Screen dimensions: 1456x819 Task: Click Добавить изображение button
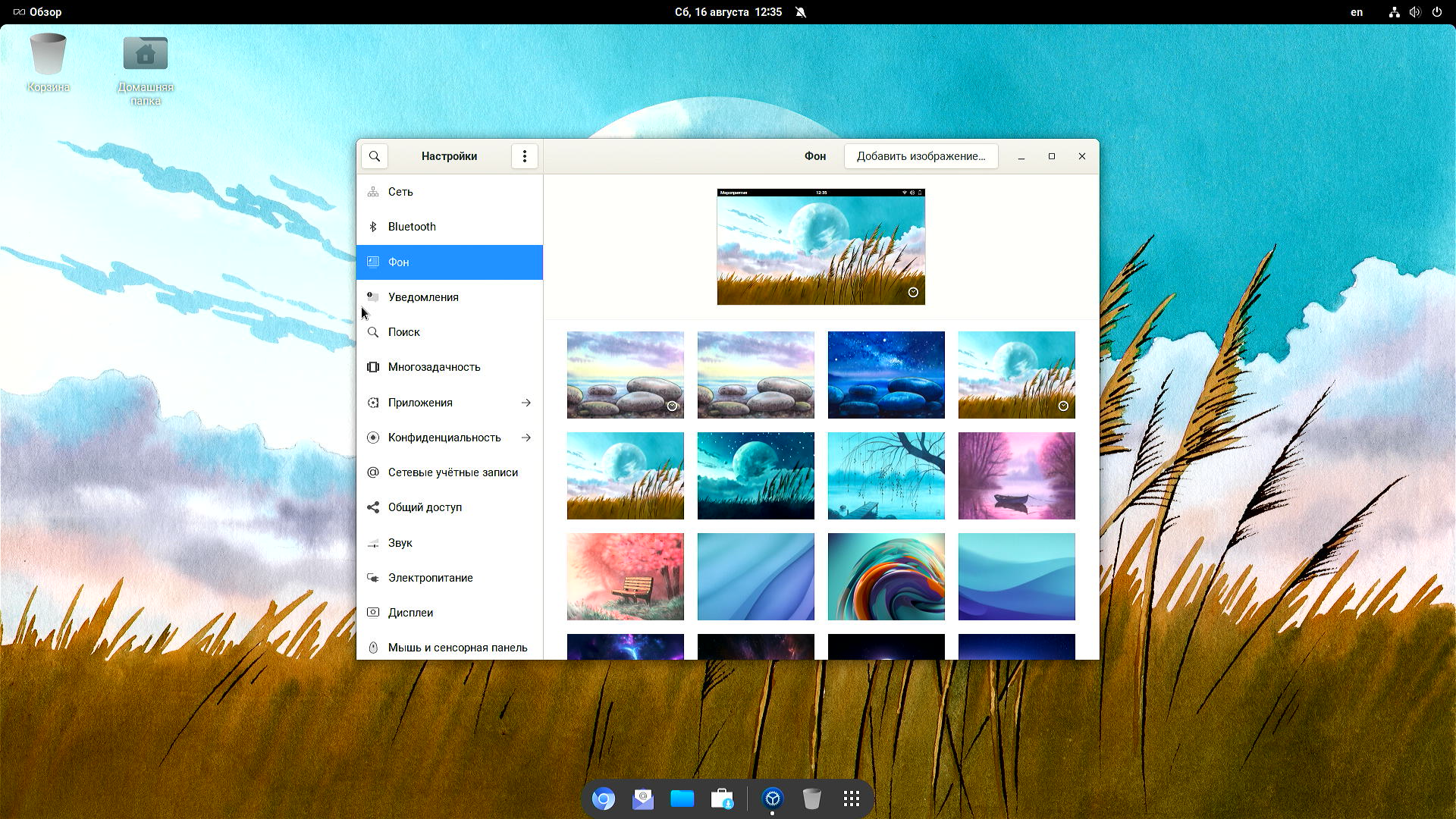(x=921, y=156)
